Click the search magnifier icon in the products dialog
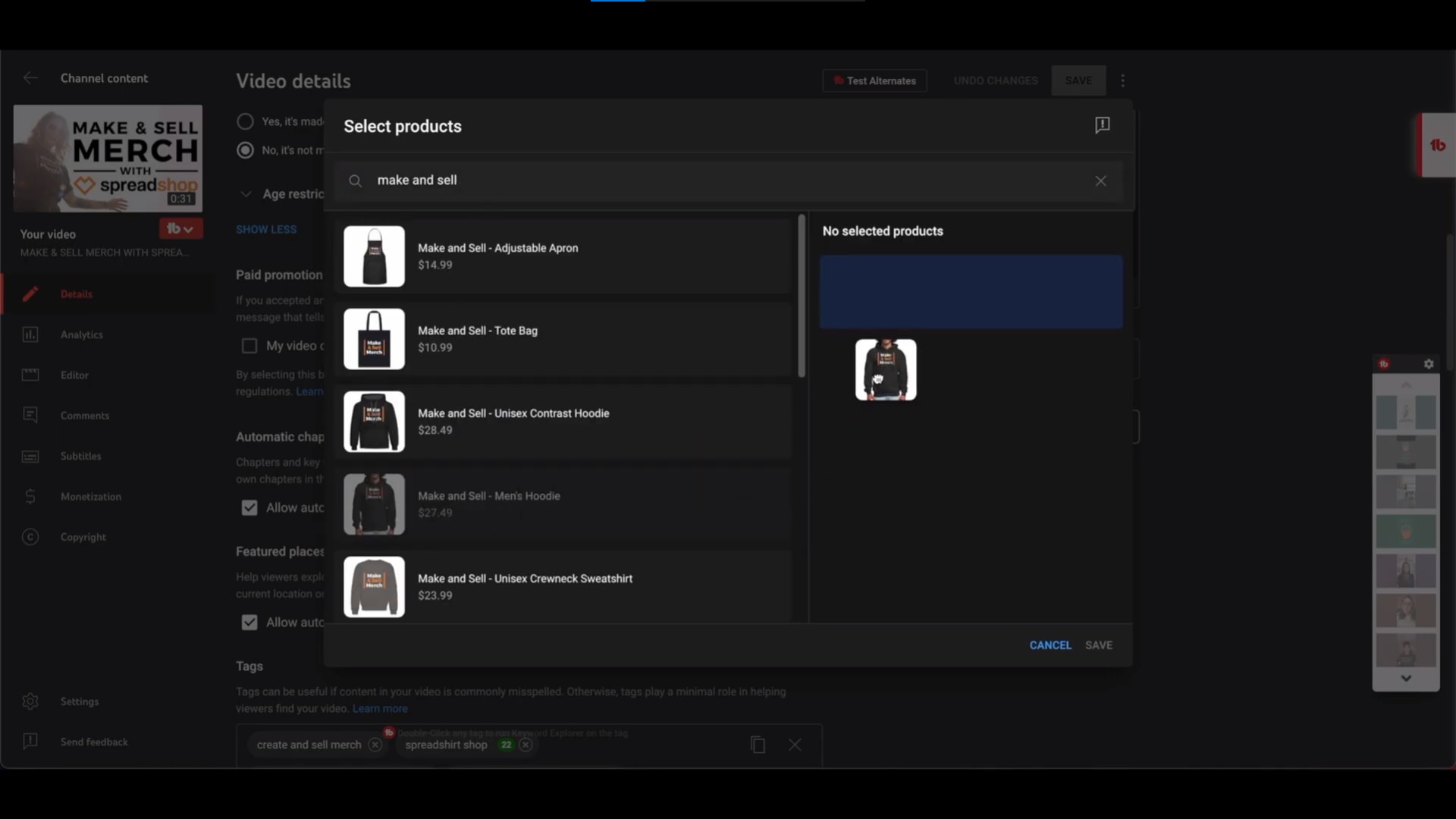This screenshot has height=819, width=1456. pos(355,180)
